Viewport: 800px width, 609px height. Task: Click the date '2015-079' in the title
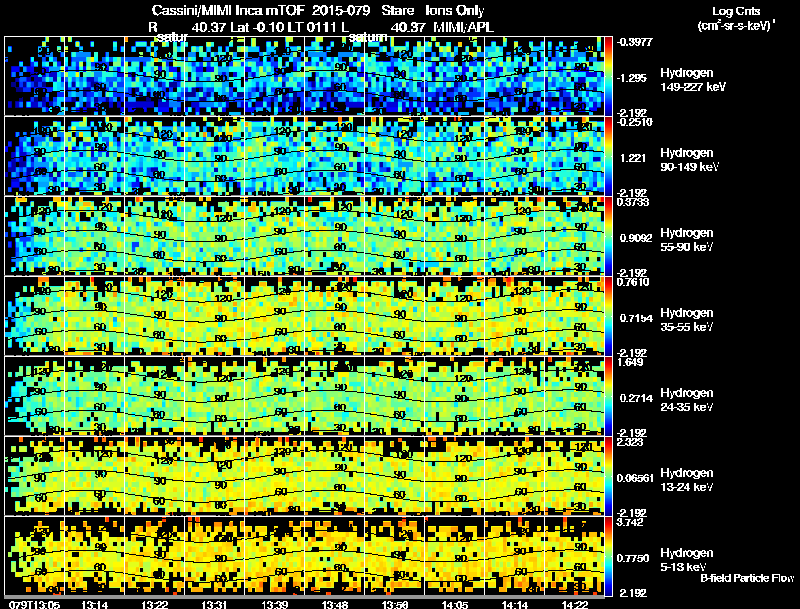[x=339, y=11]
